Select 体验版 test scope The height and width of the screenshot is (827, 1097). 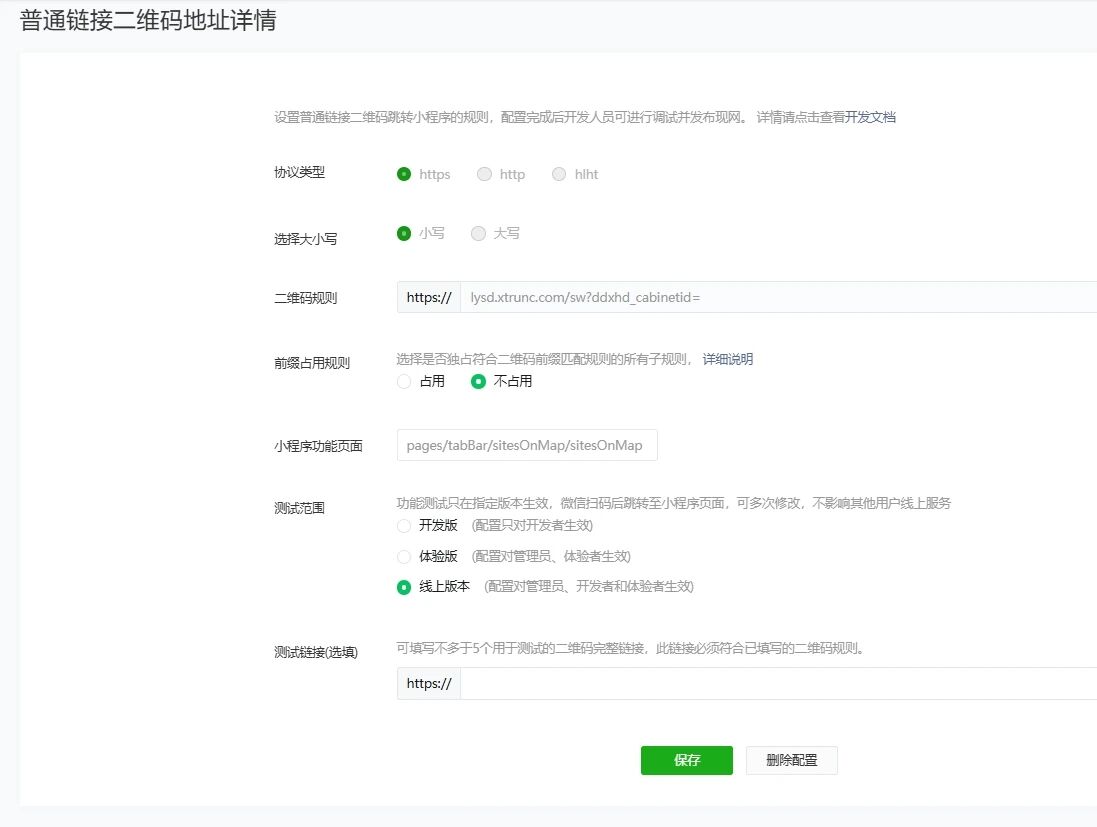coord(404,557)
